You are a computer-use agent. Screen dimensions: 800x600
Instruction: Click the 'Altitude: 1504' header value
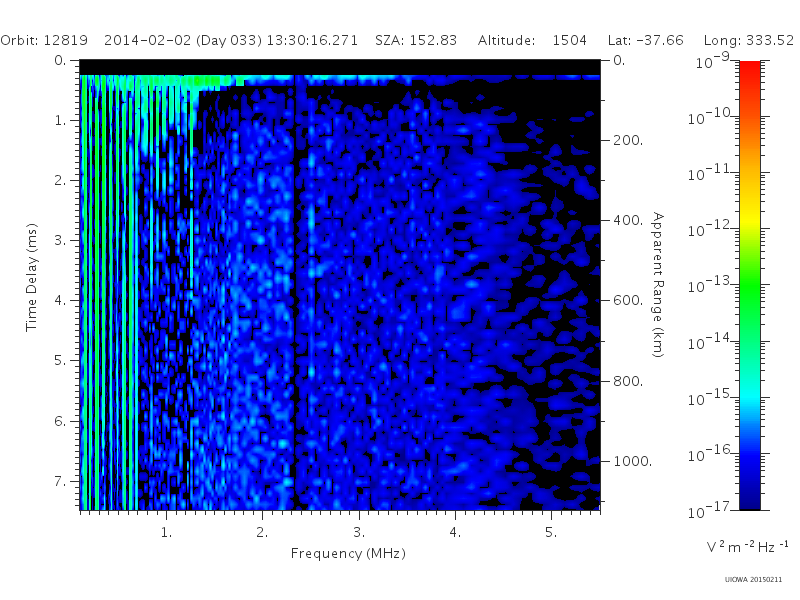tap(532, 40)
